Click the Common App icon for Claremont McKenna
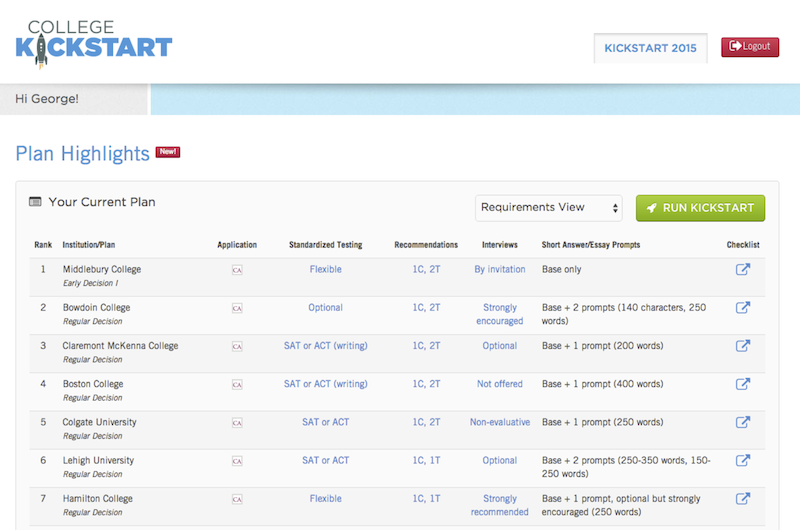Viewport: 800px width, 530px height. (237, 346)
